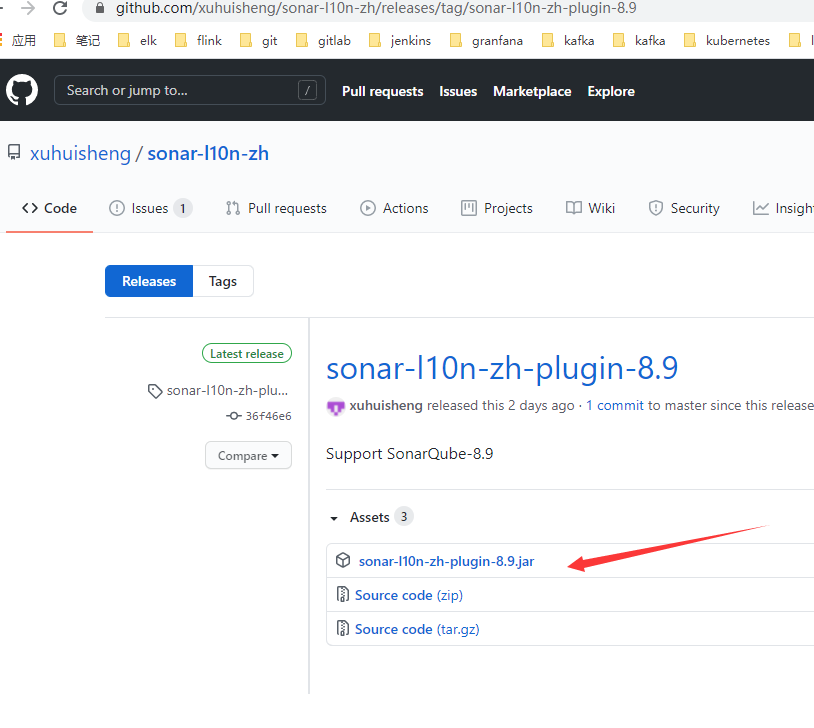Open the elk bookmark folder
The image size is (814, 728).
tap(138, 41)
